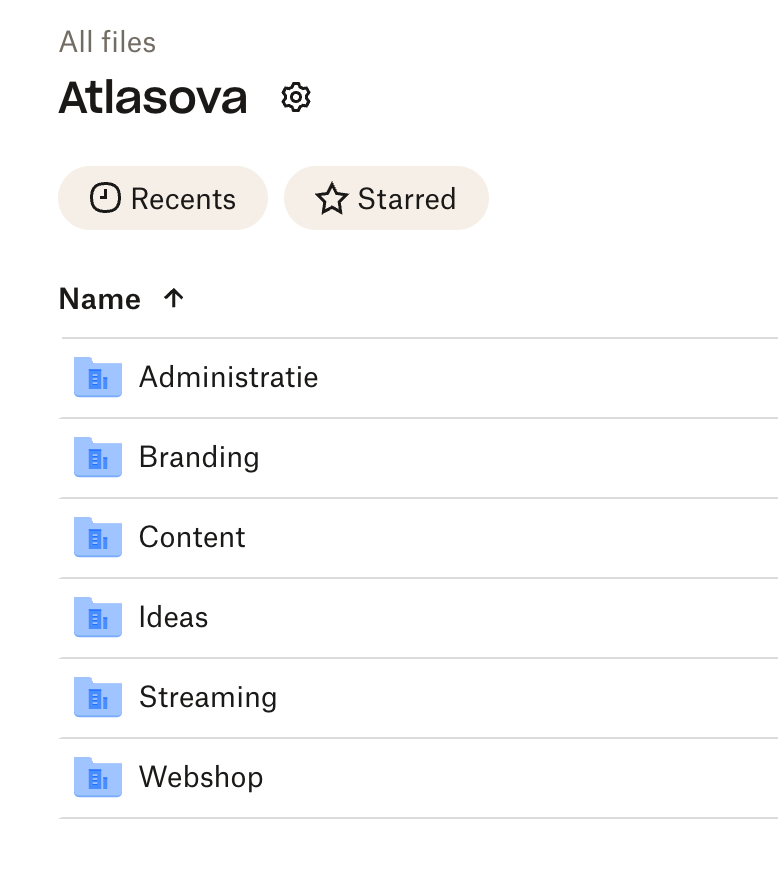This screenshot has width=778, height=872.
Task: Open the Atlasova folder settings gear
Action: pos(296,98)
